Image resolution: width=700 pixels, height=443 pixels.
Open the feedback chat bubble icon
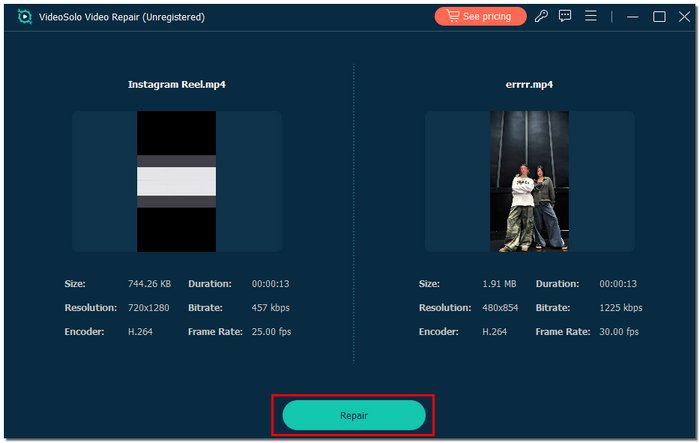click(566, 16)
